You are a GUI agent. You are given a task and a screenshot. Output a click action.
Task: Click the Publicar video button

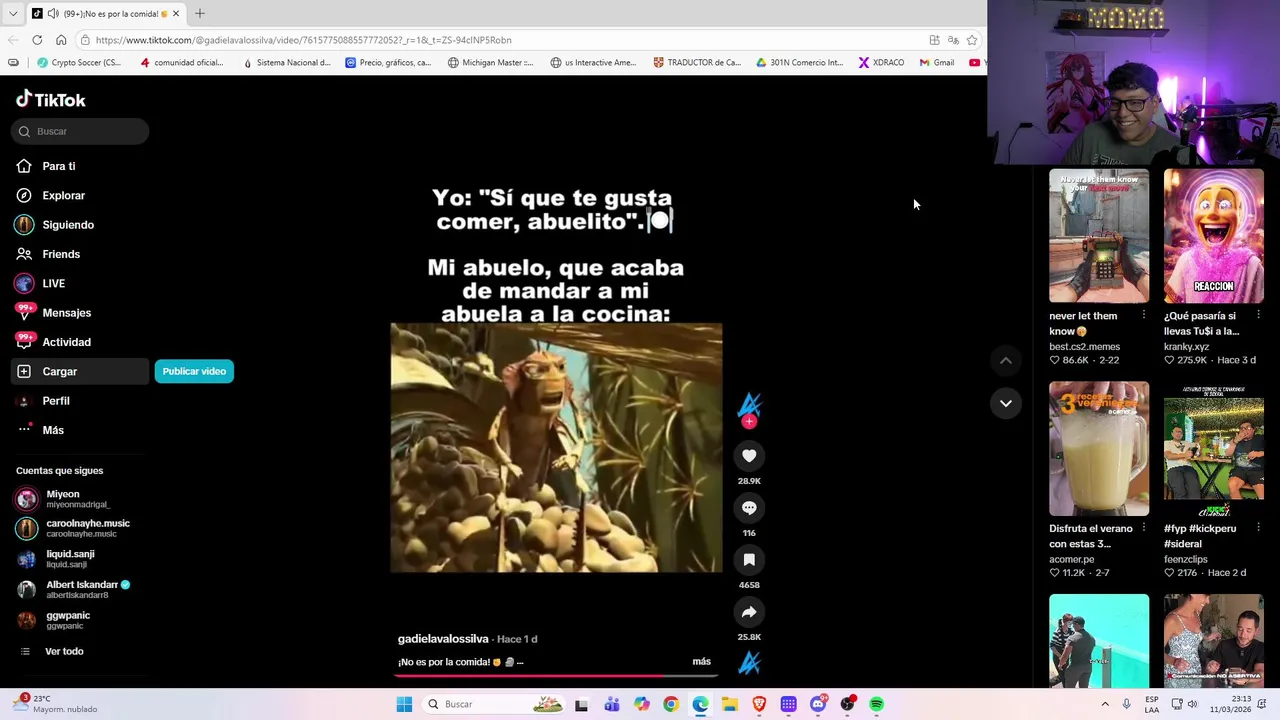(194, 371)
